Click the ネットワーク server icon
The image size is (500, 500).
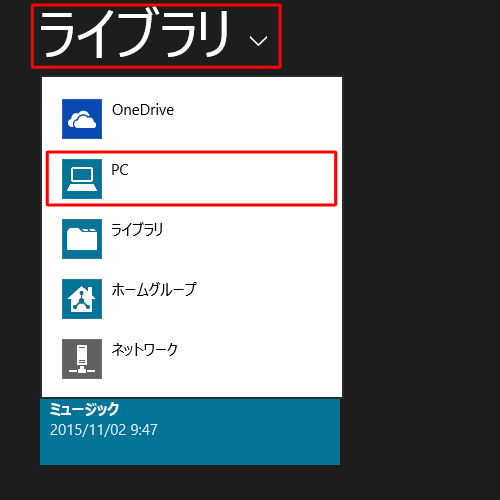click(x=82, y=359)
